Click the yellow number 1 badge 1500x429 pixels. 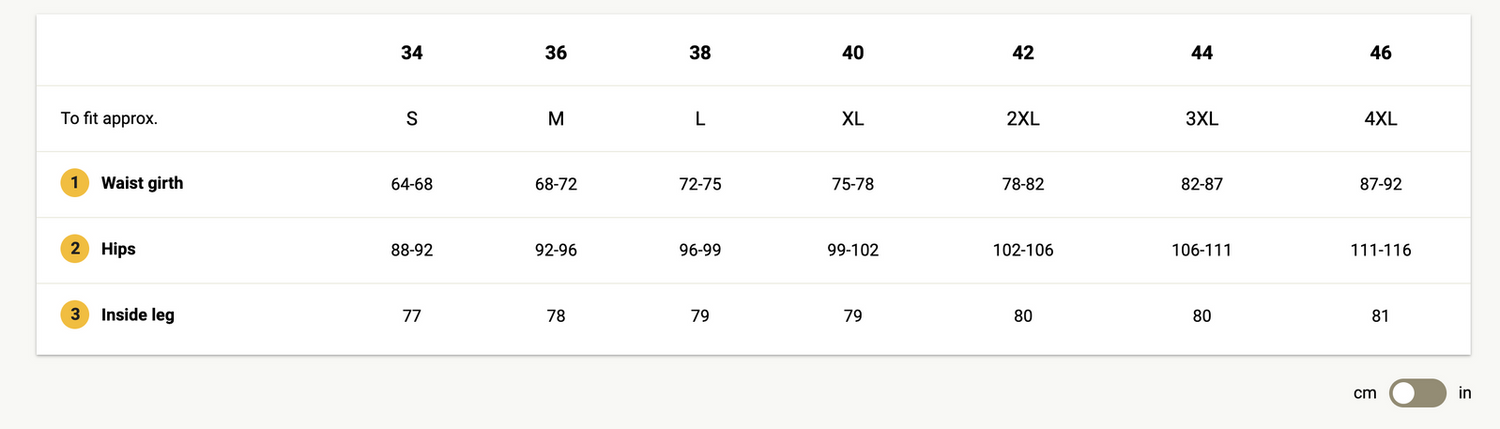click(75, 184)
